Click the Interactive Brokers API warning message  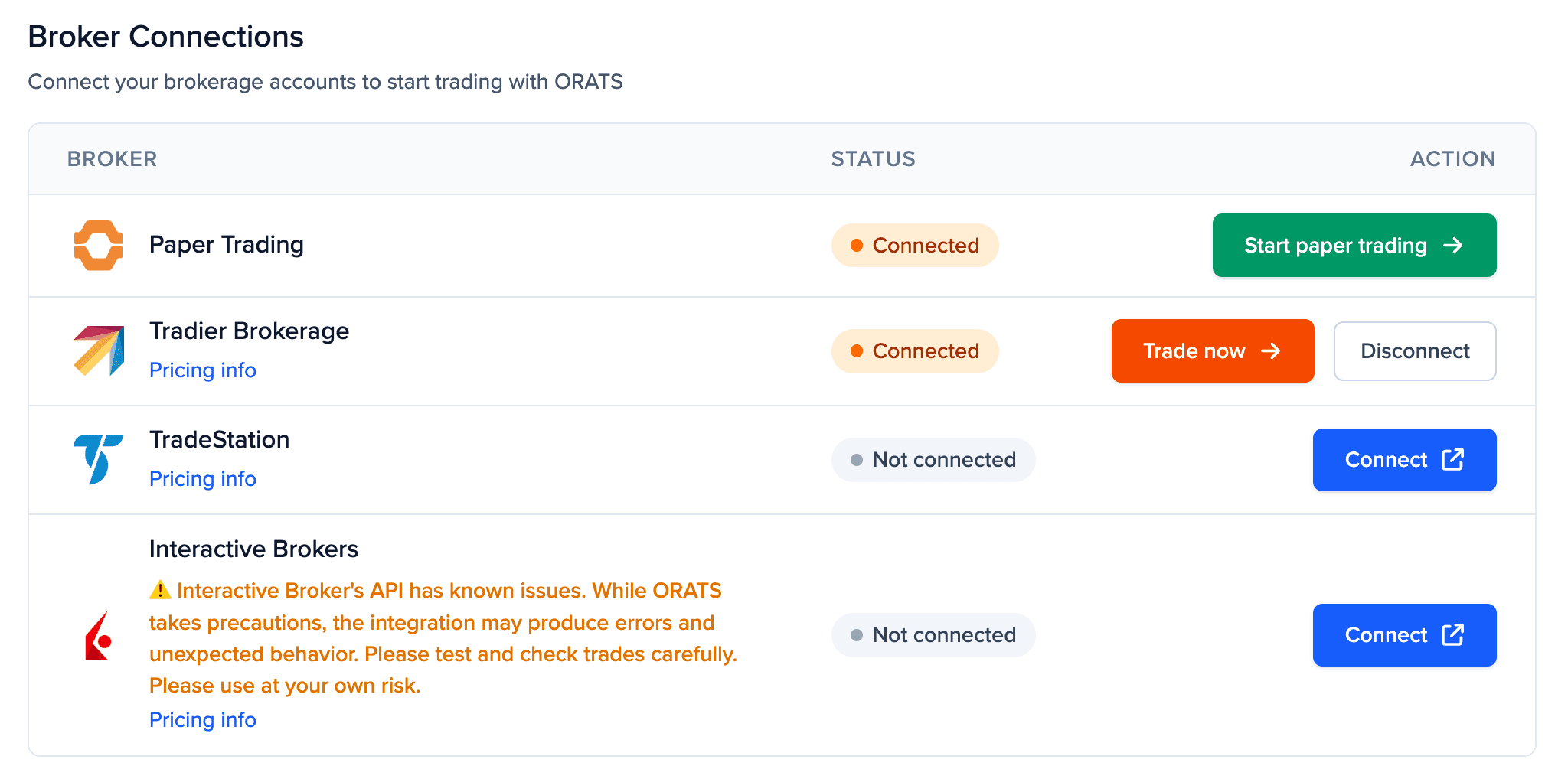[x=443, y=638]
